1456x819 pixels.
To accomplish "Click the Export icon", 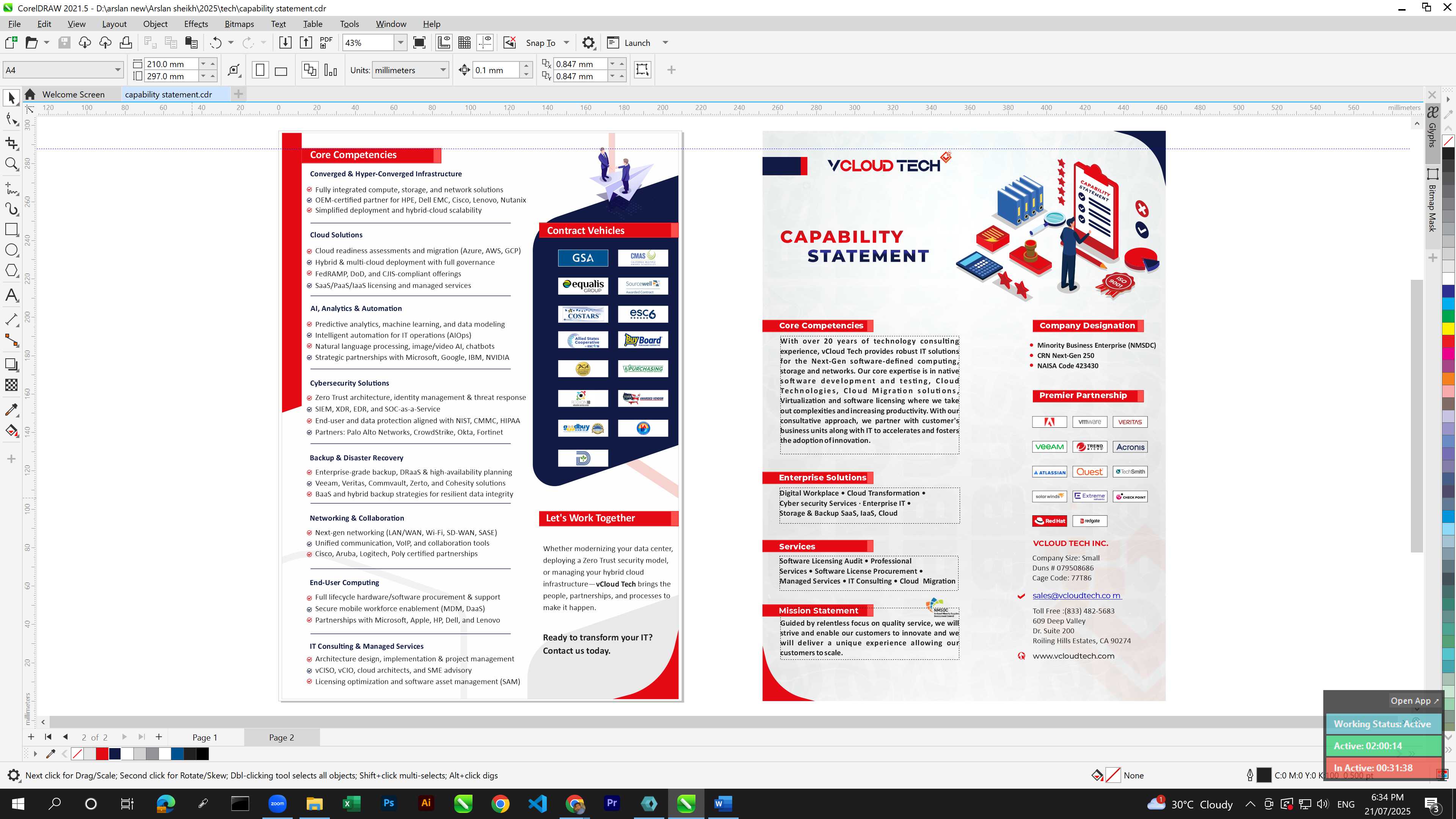I will 306,43.
